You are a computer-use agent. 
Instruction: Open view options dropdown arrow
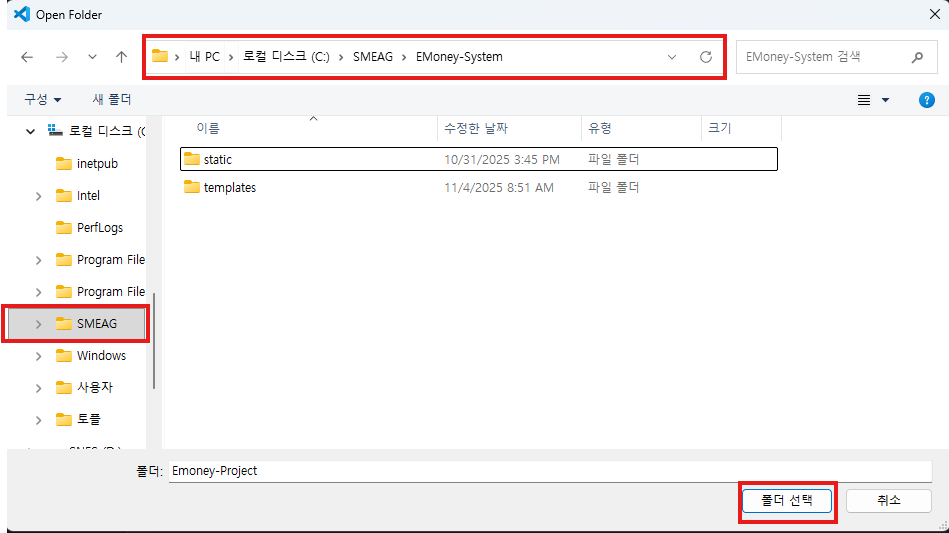[x=885, y=100]
